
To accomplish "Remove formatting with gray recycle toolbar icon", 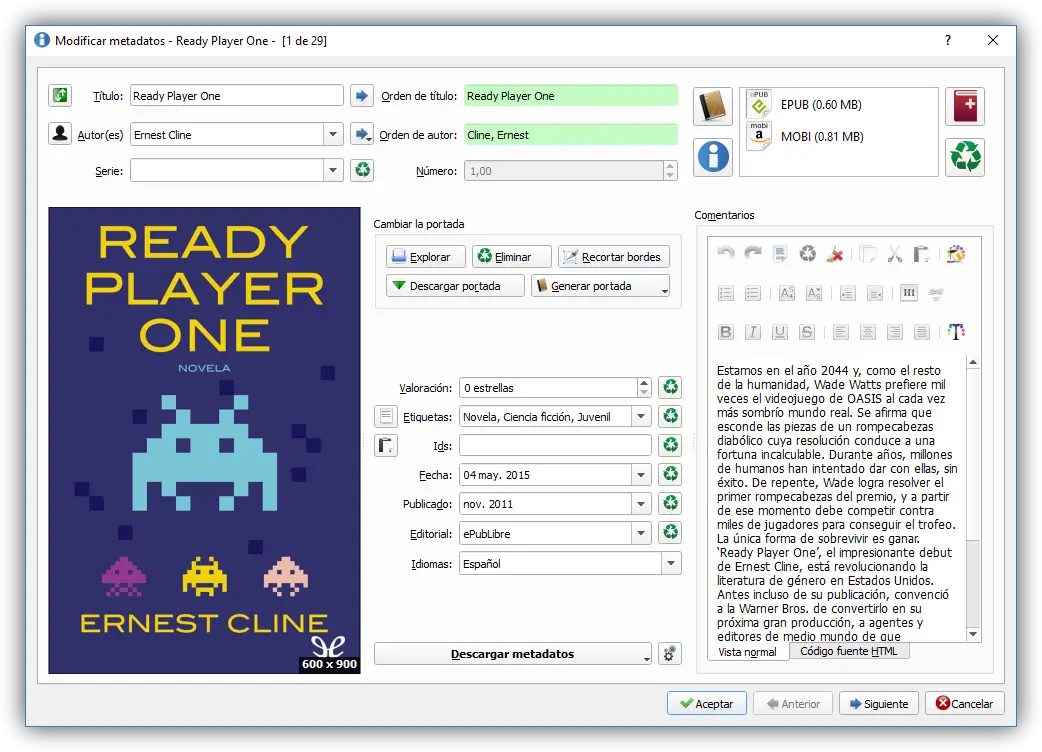I will pos(807,254).
